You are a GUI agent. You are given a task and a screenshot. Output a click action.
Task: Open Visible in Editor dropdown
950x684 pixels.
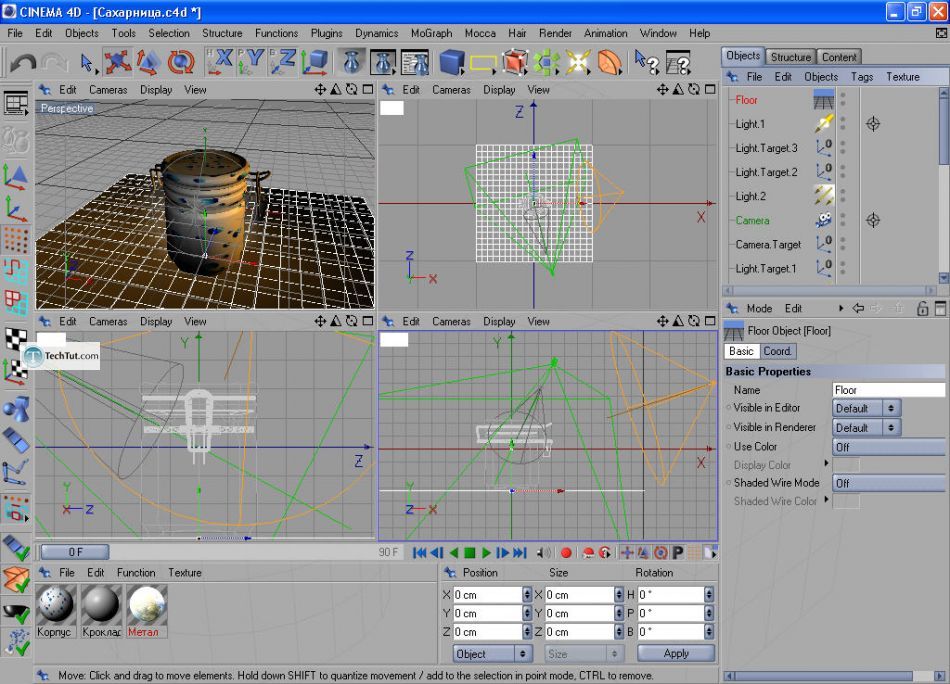coord(866,408)
